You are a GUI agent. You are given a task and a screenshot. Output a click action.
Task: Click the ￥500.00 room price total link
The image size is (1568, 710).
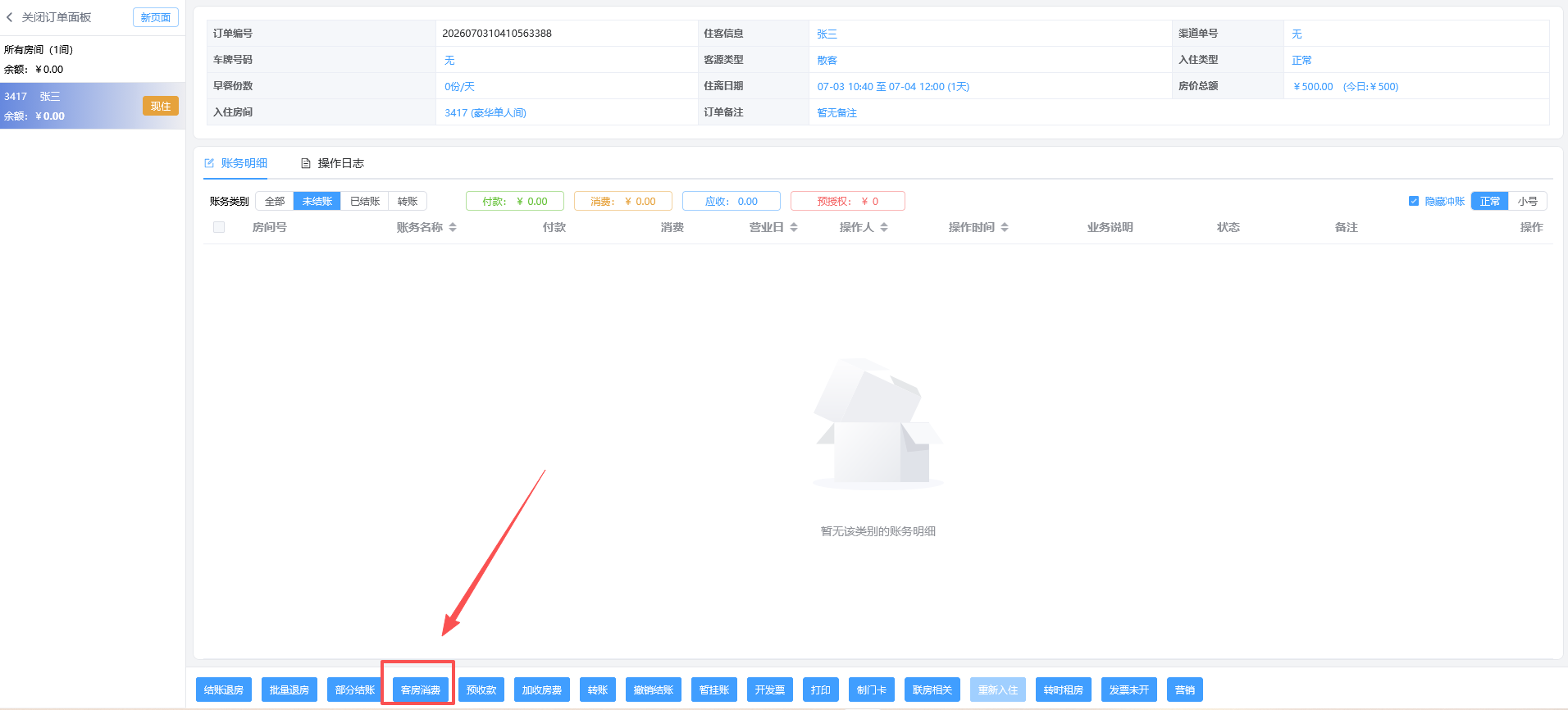point(1313,86)
